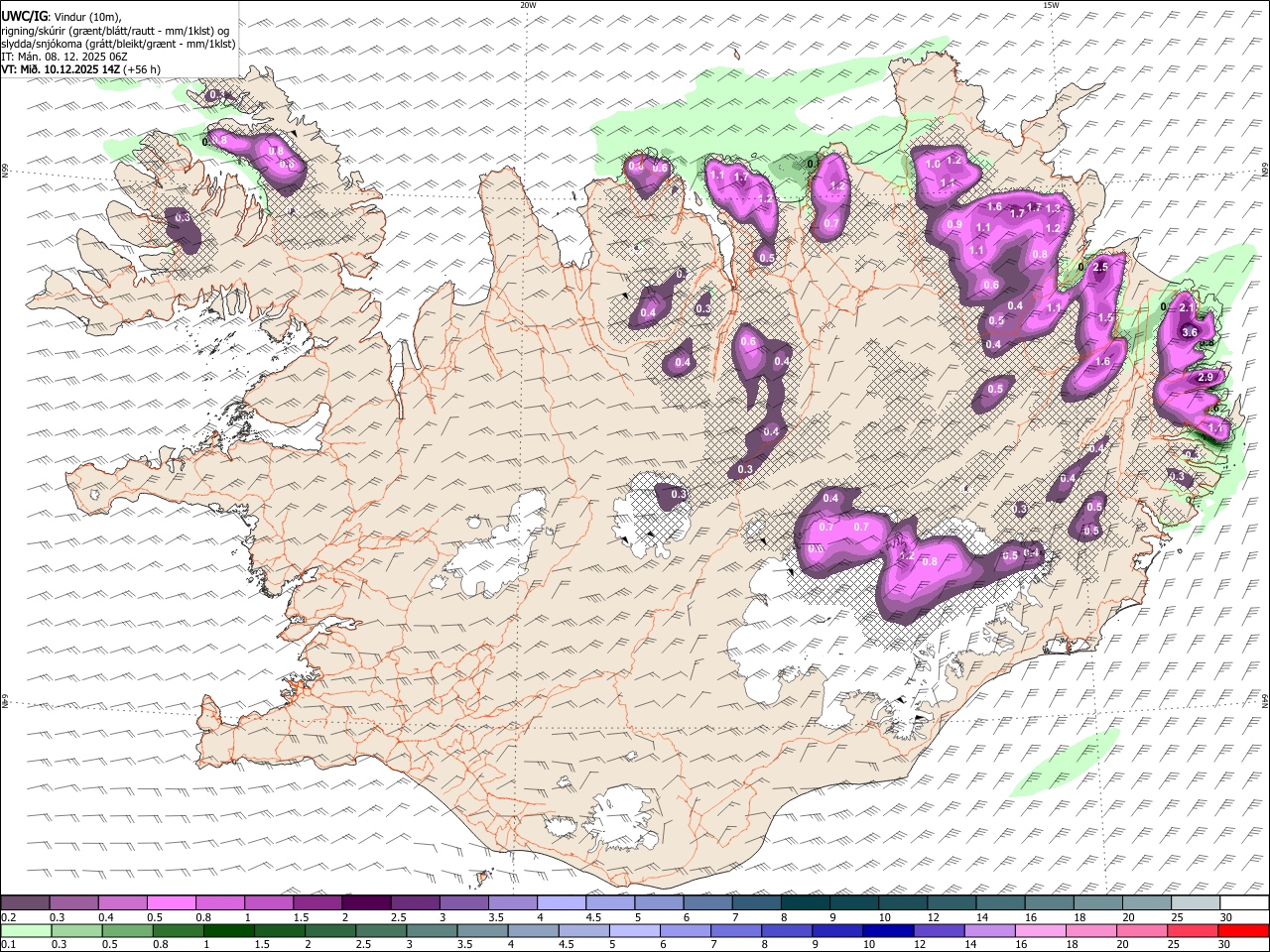Select the Vindur (10m) label

click(x=87, y=16)
